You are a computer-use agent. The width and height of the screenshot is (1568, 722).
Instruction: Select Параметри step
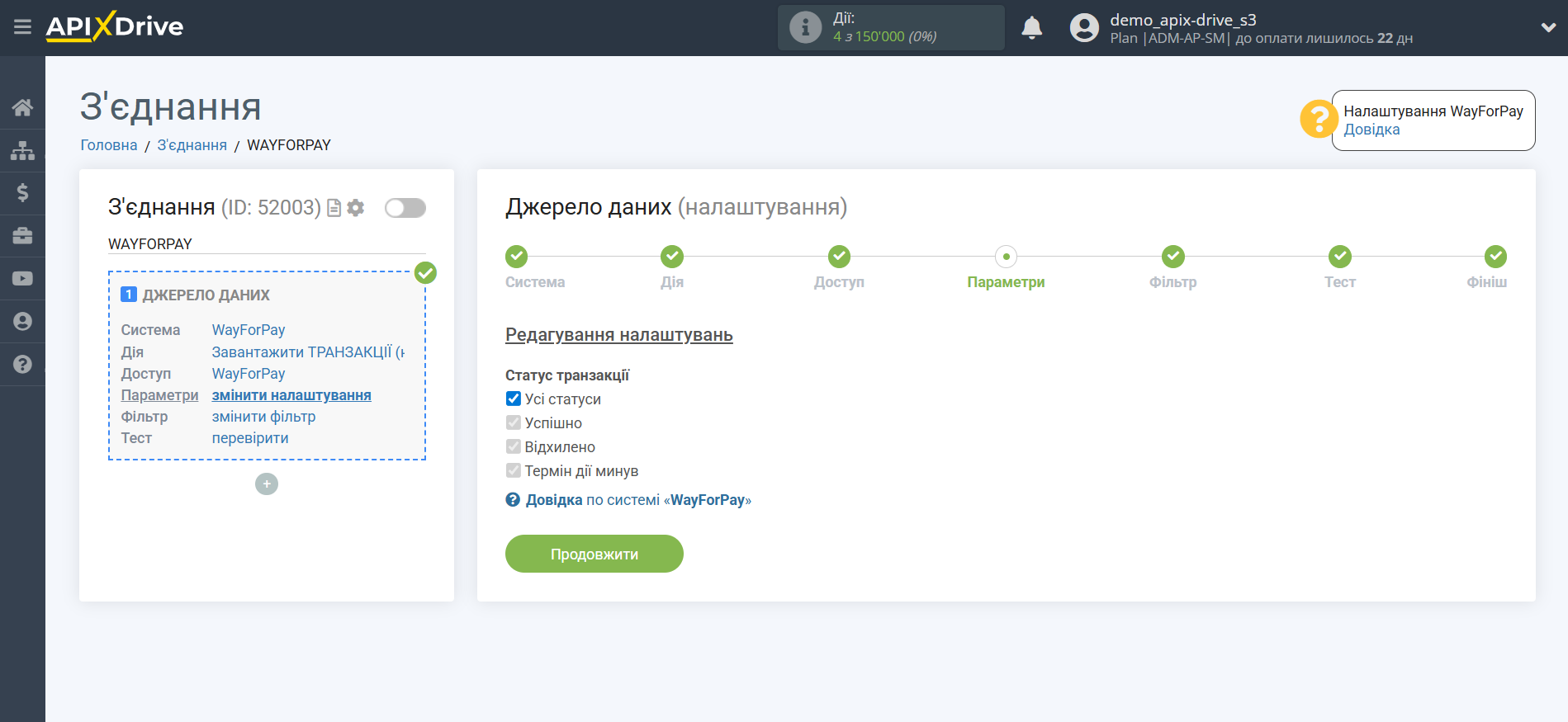(1006, 257)
